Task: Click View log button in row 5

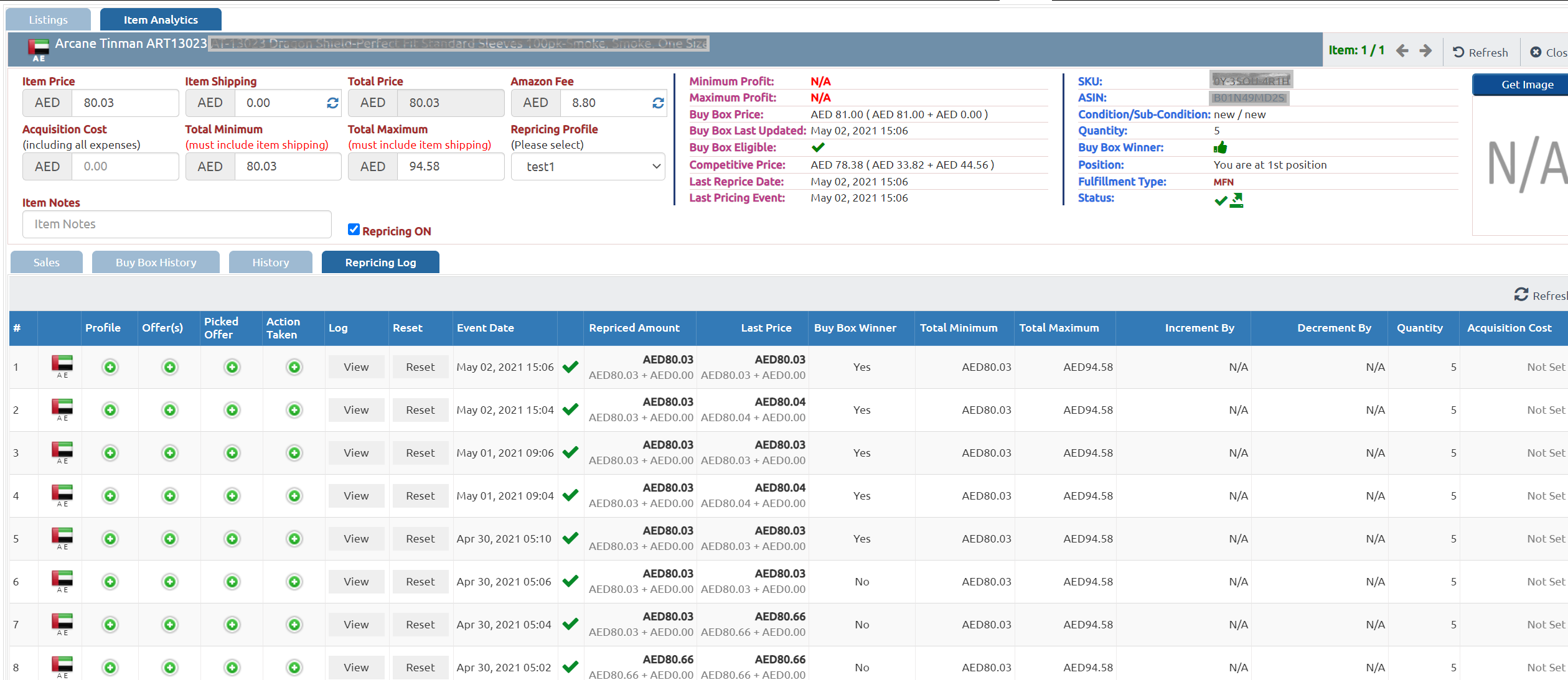Action: [356, 539]
